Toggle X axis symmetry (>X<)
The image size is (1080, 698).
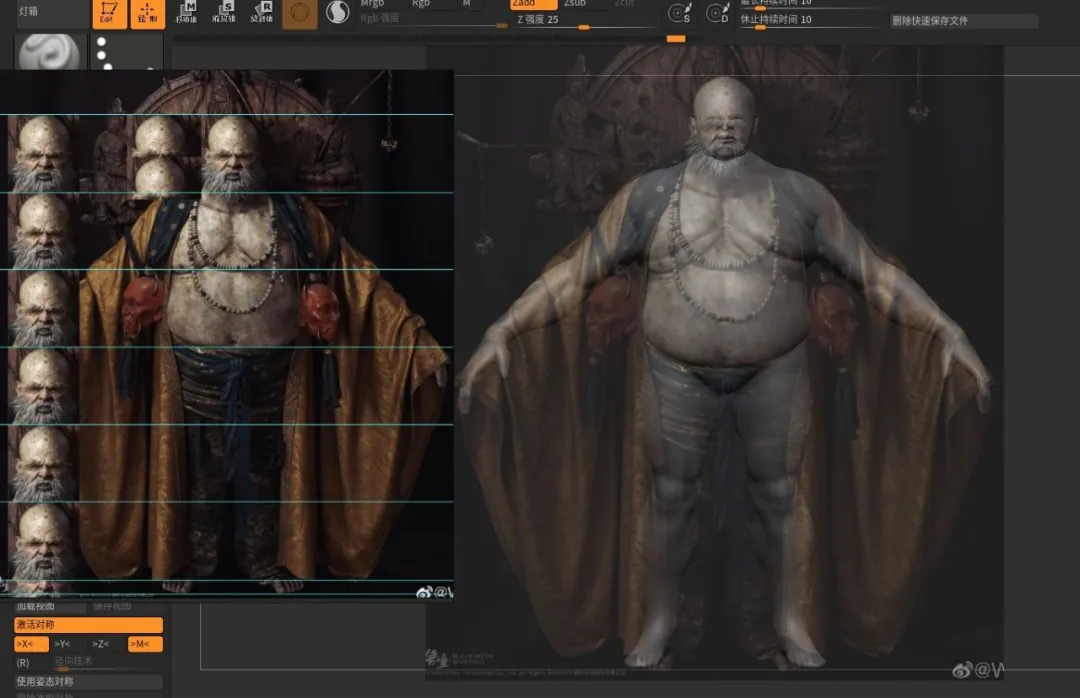coord(31,644)
